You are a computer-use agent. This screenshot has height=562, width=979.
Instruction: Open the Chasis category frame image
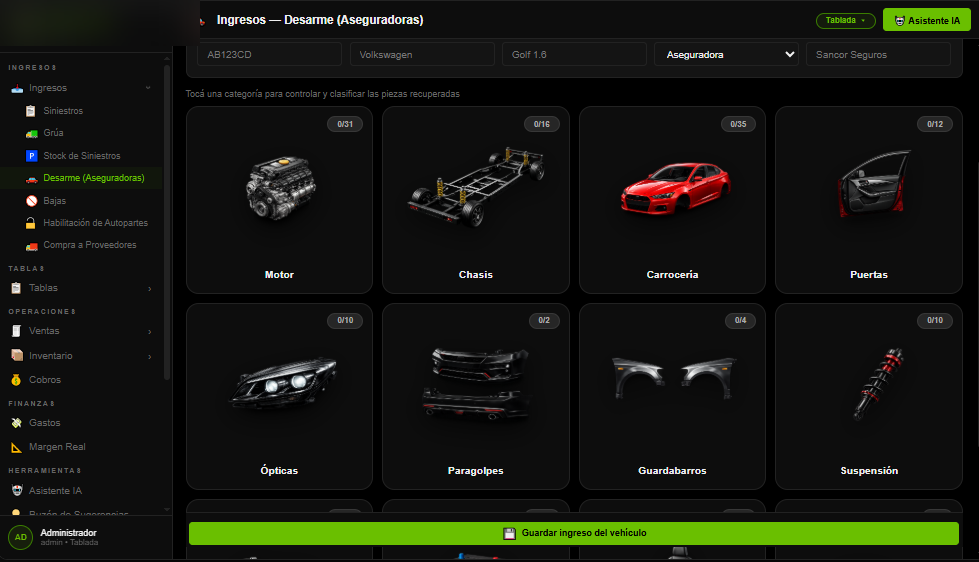[476, 186]
